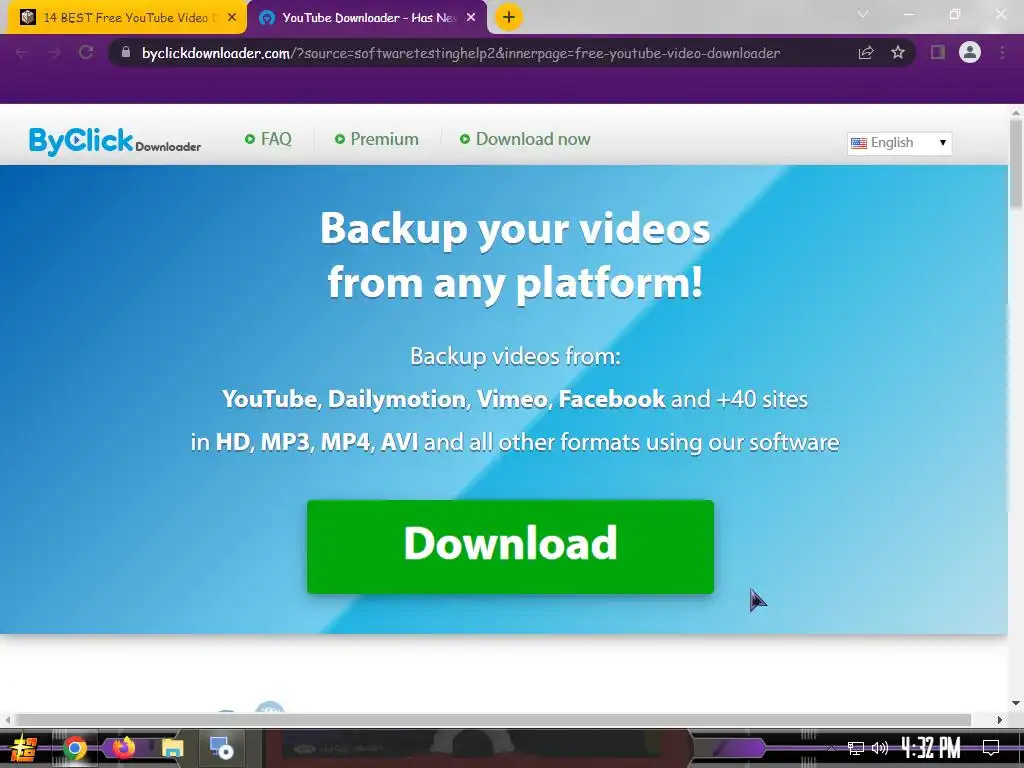Click the ByClick Downloader logo

115,140
